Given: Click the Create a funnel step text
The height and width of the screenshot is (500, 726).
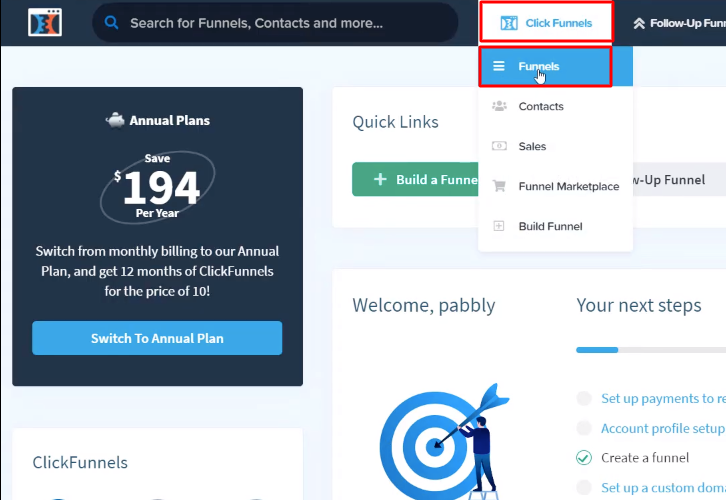Looking at the screenshot, I should coord(645,458).
